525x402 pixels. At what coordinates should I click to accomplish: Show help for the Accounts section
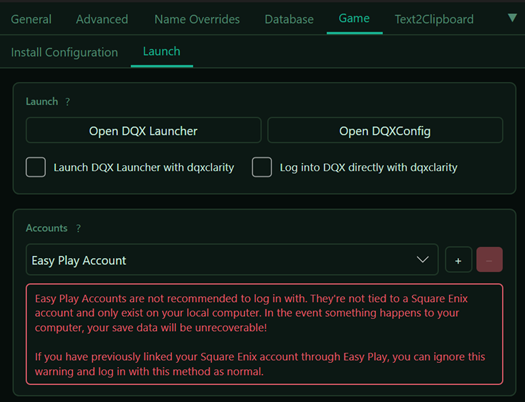[x=78, y=228]
